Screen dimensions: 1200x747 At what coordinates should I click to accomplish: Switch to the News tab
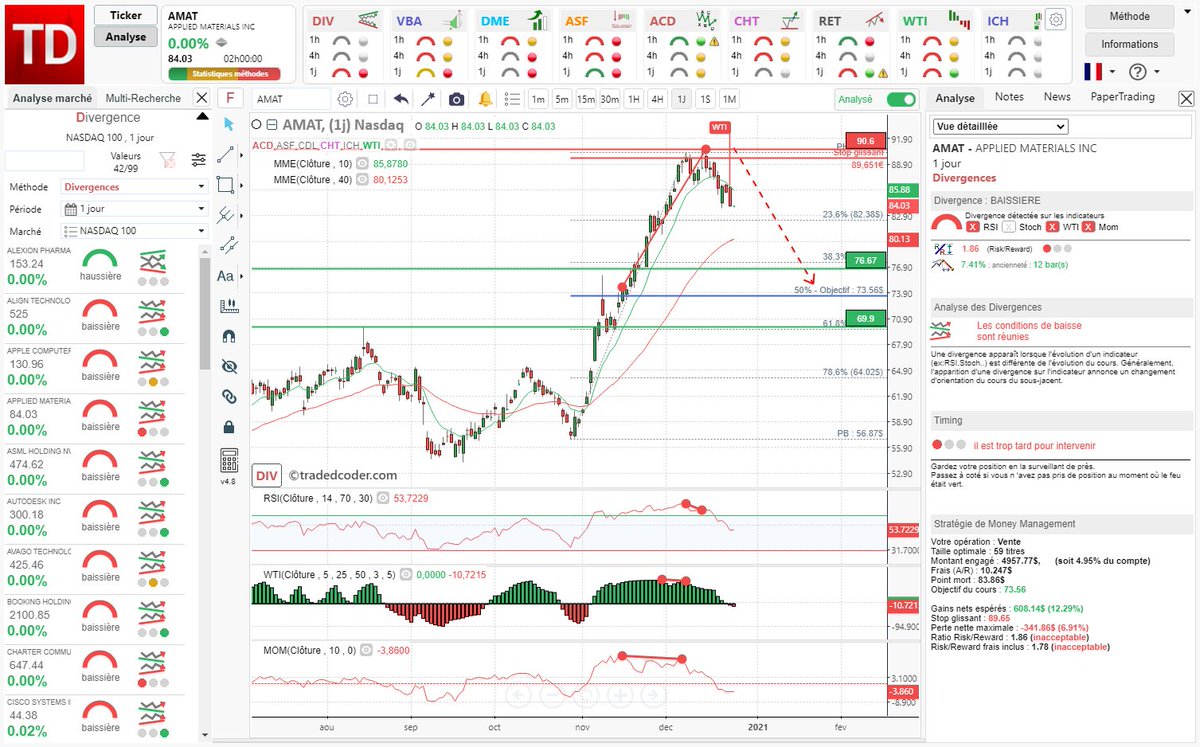click(x=1057, y=97)
